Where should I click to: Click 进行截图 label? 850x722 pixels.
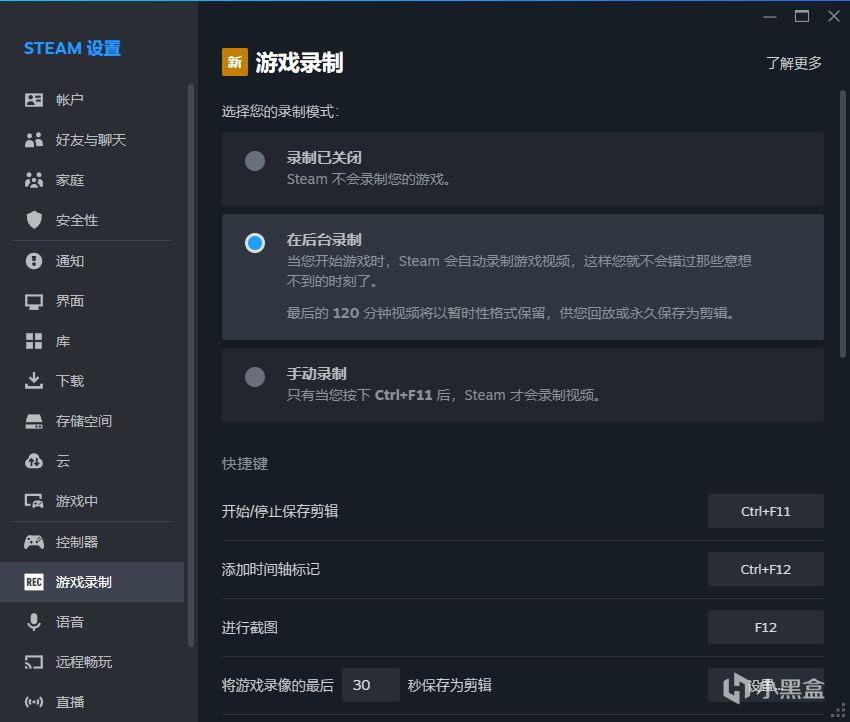(249, 627)
